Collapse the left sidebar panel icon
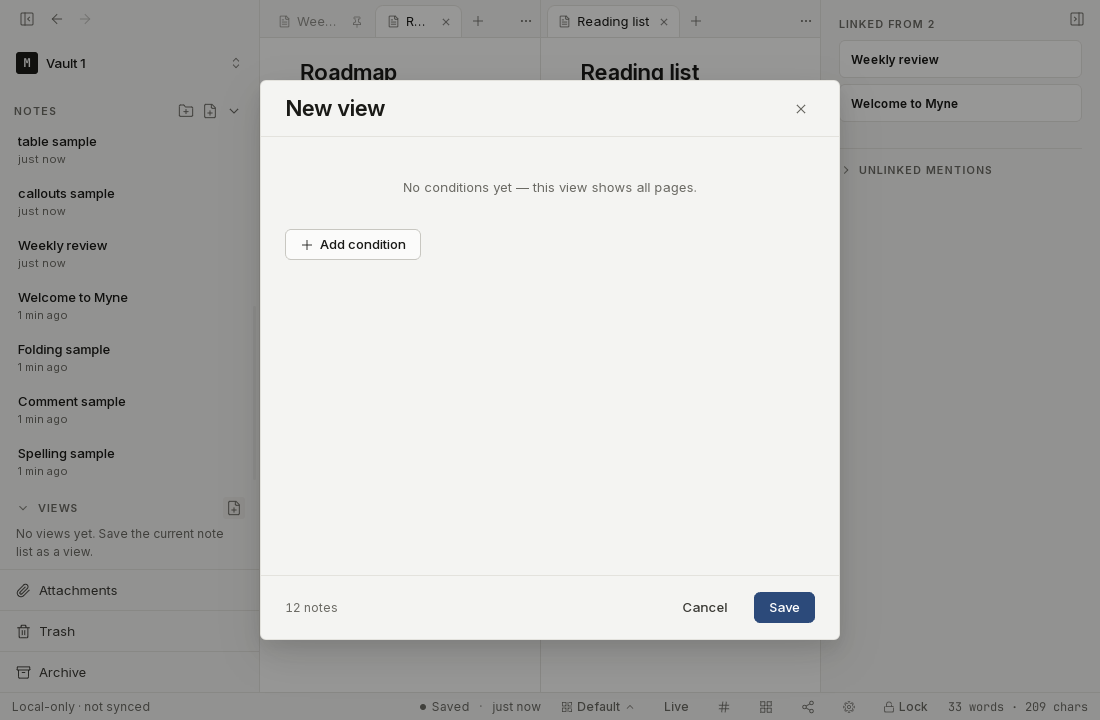The width and height of the screenshot is (1100, 720). pos(27,19)
